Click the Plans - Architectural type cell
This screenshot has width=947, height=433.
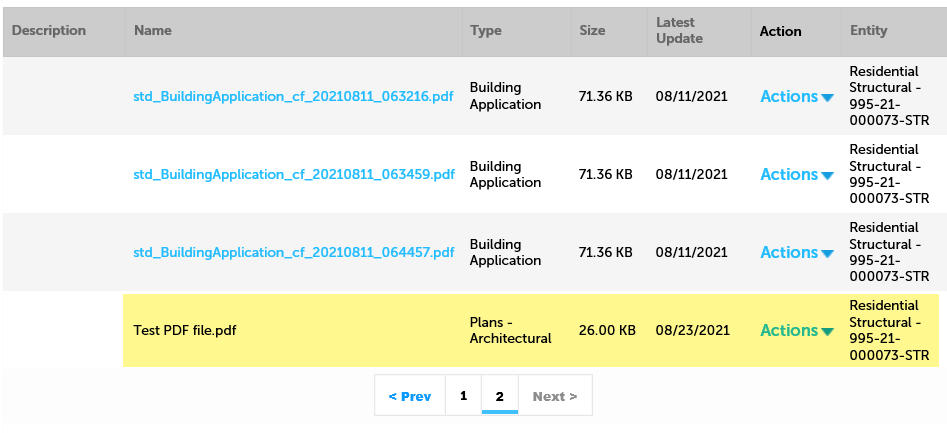point(510,331)
